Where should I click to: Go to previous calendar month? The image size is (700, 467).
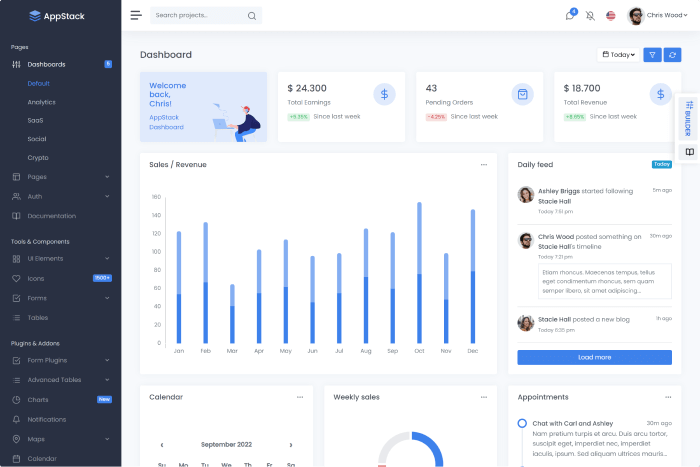click(x=162, y=445)
